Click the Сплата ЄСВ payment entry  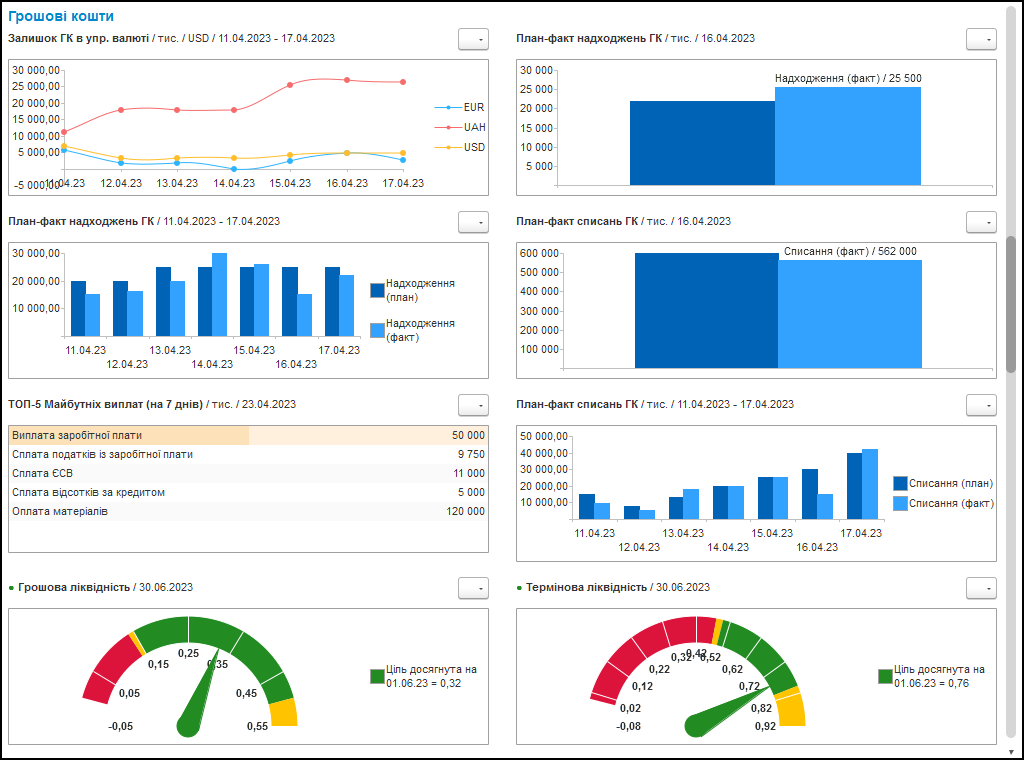click(247, 473)
